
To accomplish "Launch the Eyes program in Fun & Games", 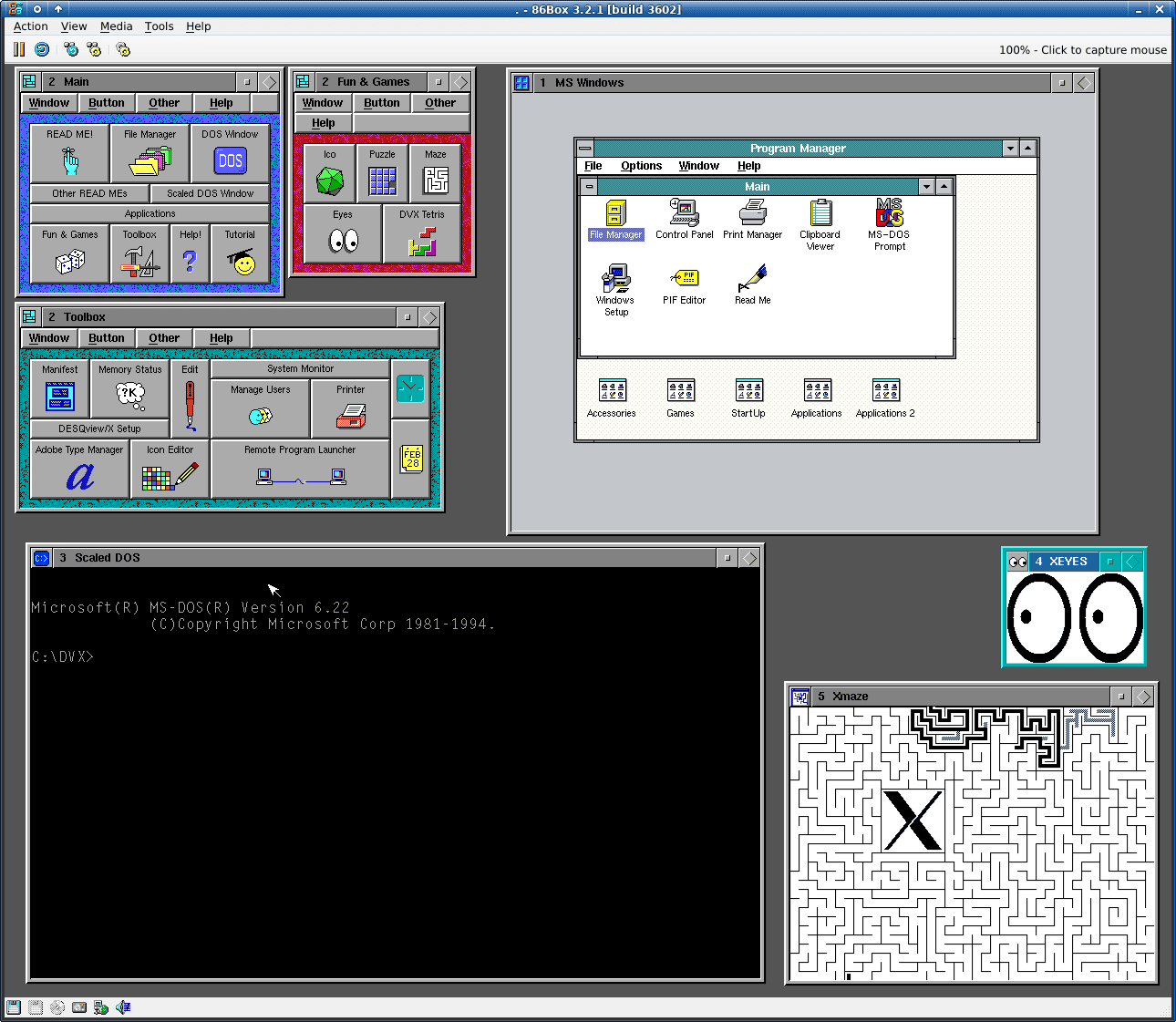I will tap(343, 233).
